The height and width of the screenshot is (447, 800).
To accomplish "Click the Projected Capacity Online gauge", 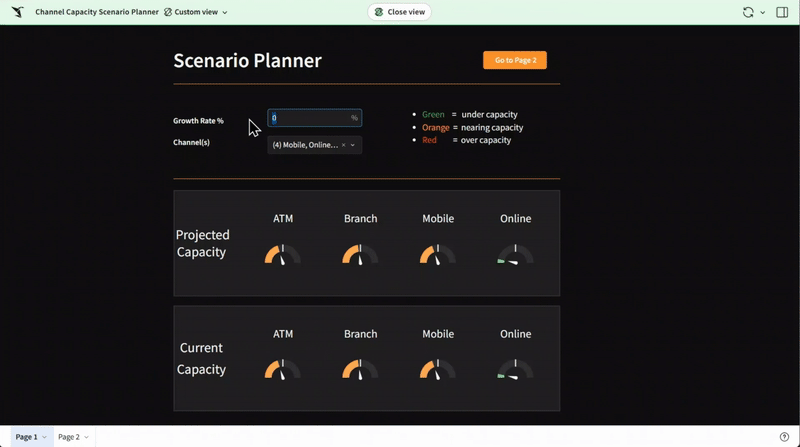I will tap(515, 254).
